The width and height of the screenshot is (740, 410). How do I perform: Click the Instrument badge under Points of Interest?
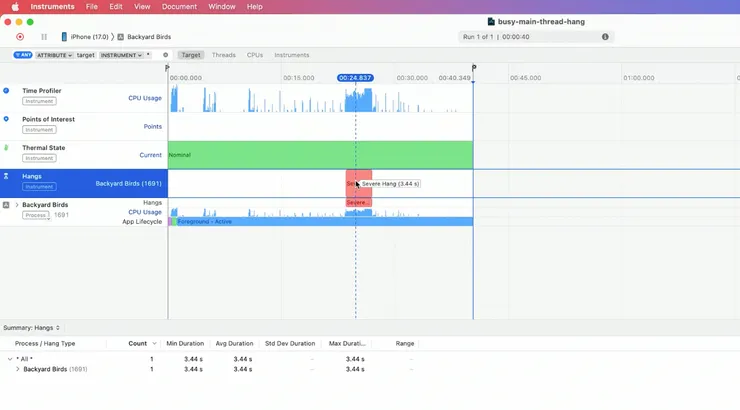[39, 130]
